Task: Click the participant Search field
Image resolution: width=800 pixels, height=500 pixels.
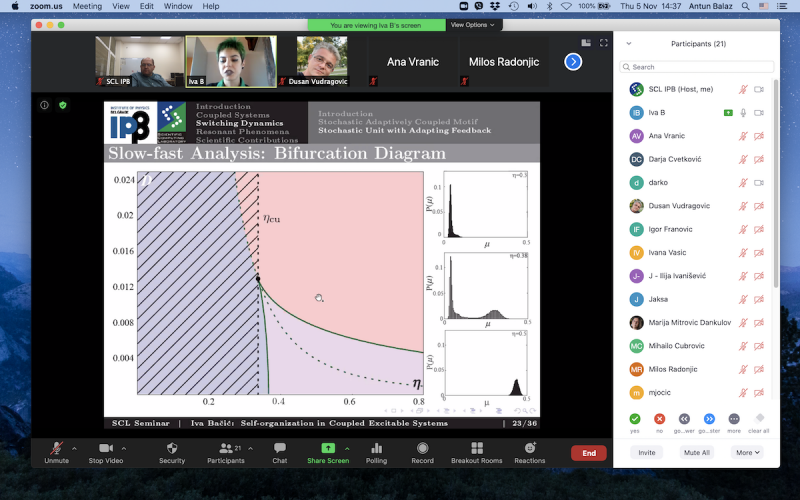Action: [x=695, y=67]
